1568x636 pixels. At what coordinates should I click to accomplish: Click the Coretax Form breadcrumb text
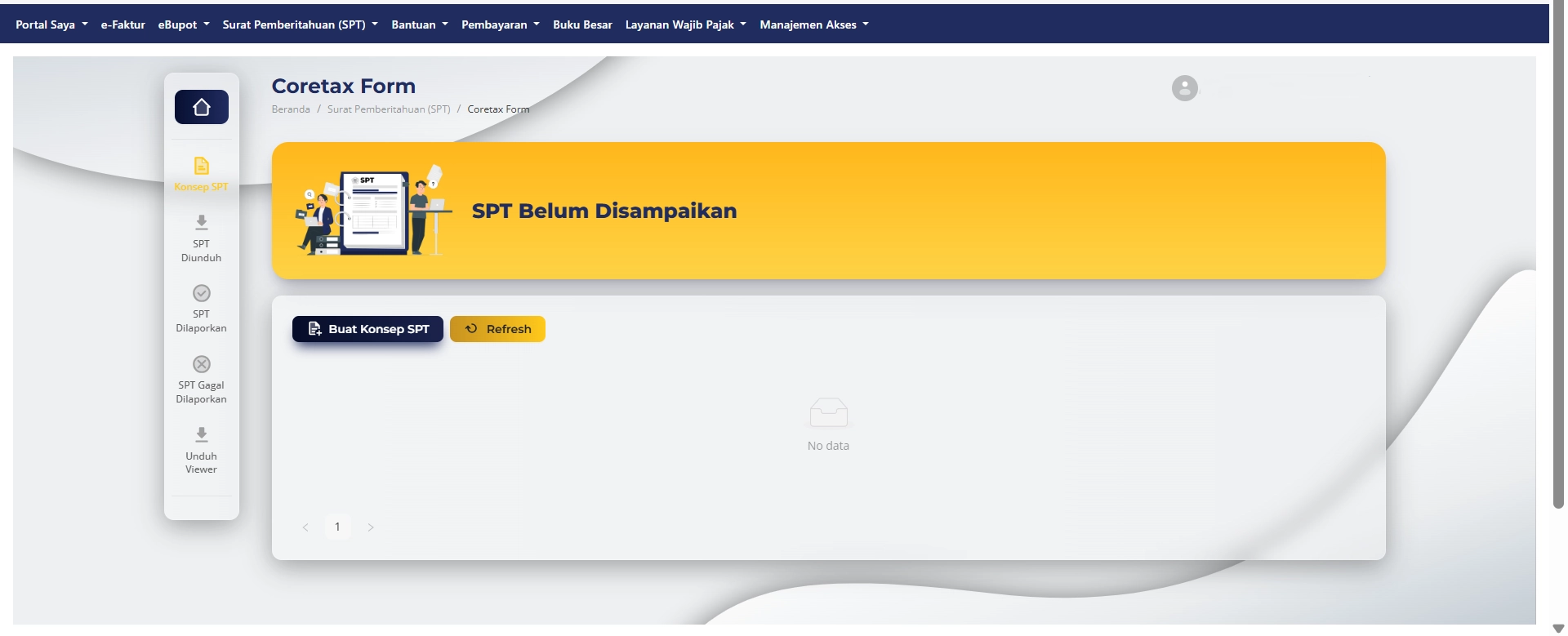click(498, 109)
